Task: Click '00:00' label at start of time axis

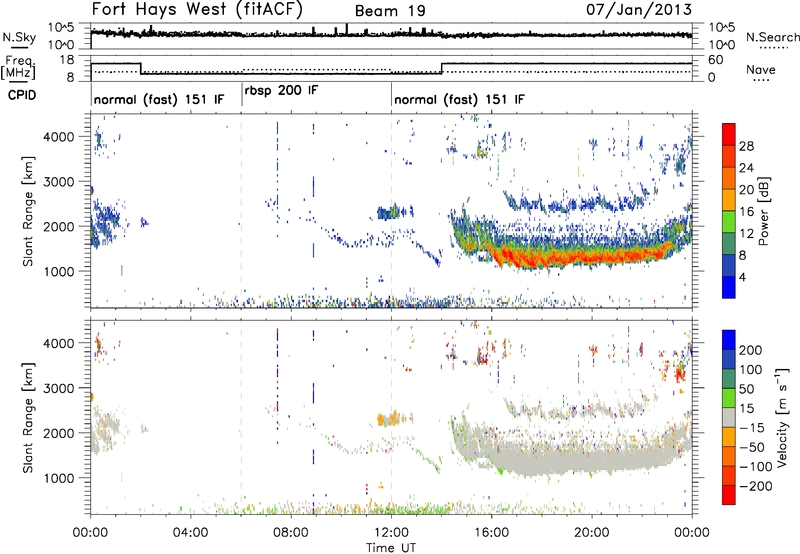Action: pyautogui.click(x=90, y=533)
